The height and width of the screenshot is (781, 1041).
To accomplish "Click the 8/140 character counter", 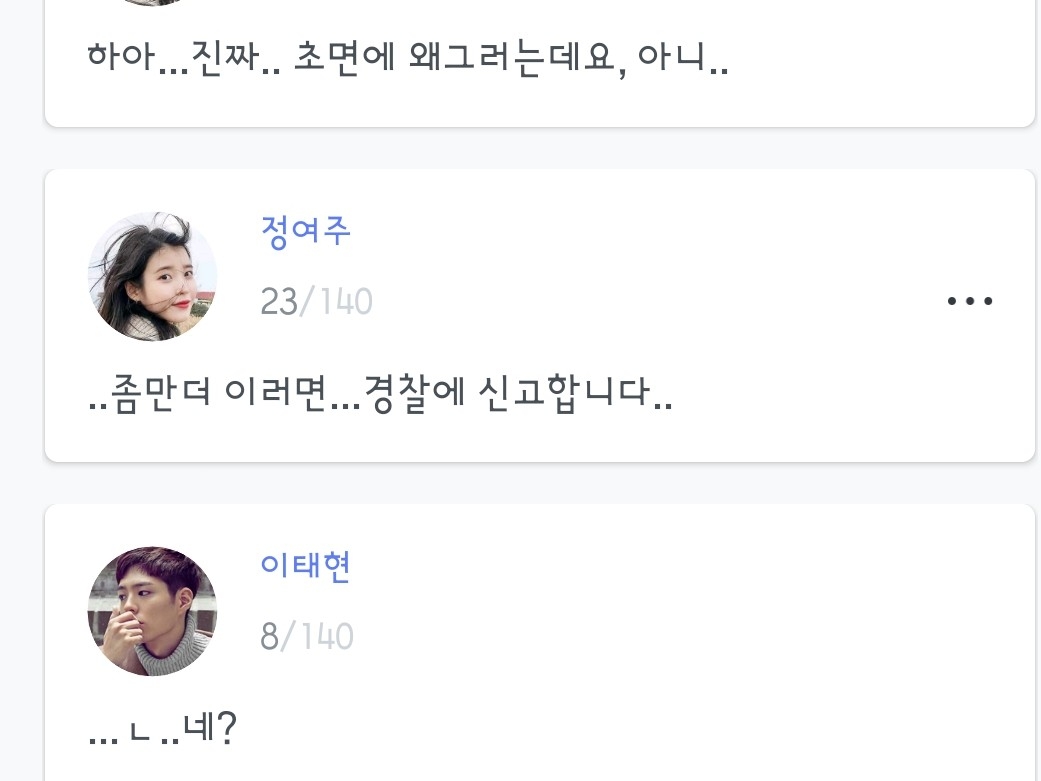I will click(306, 636).
